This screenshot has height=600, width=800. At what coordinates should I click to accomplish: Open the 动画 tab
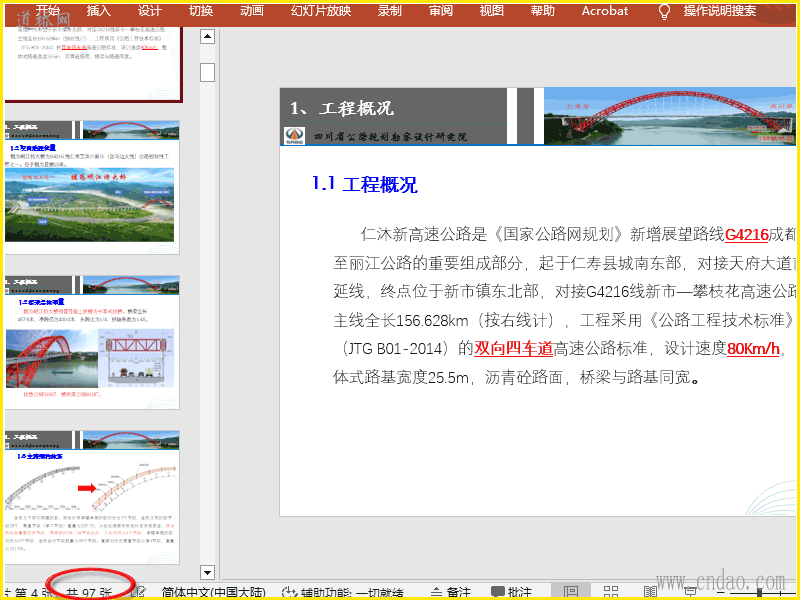tap(252, 11)
